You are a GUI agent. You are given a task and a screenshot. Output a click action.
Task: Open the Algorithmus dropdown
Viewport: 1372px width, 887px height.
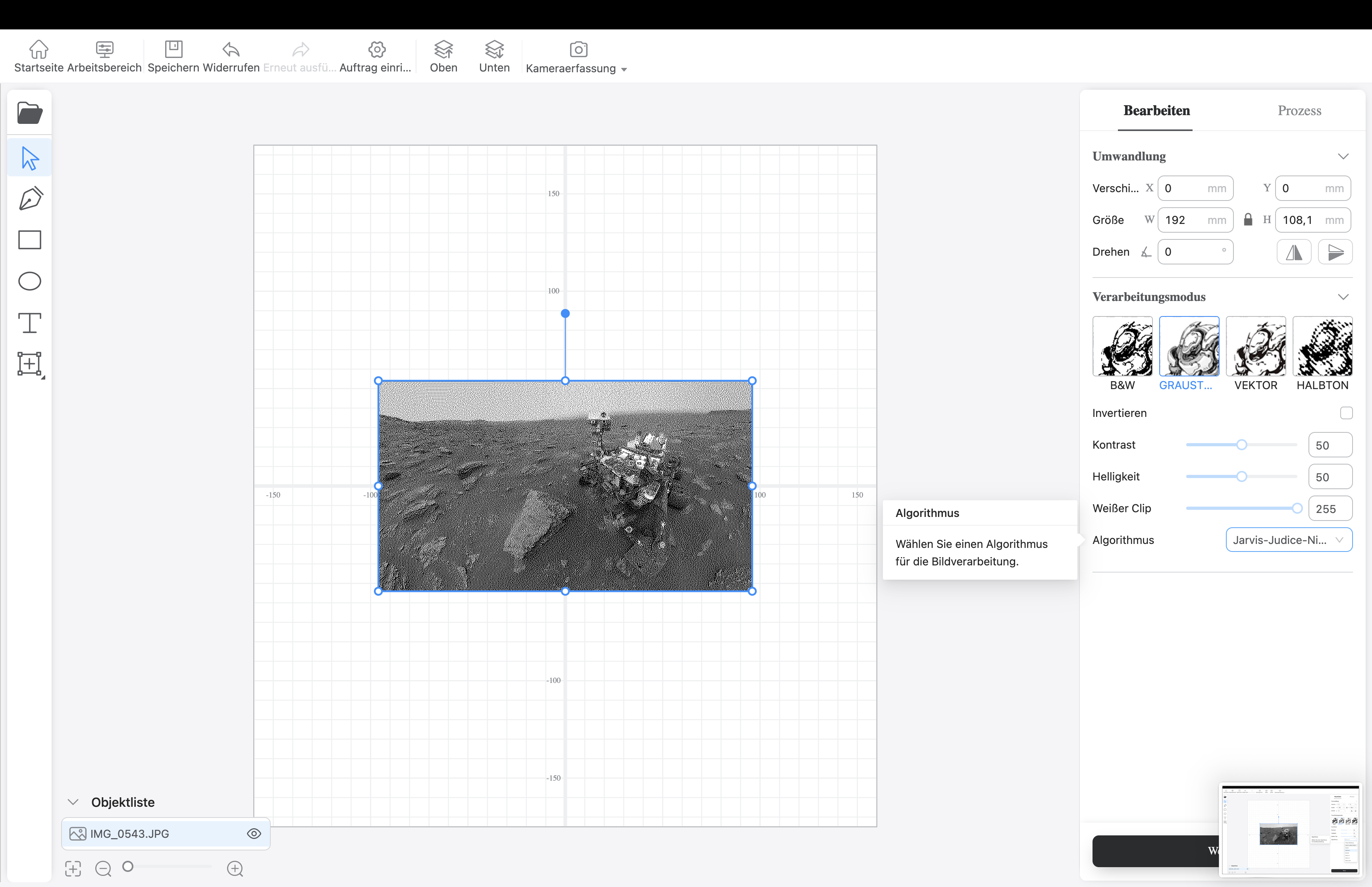coord(1289,540)
